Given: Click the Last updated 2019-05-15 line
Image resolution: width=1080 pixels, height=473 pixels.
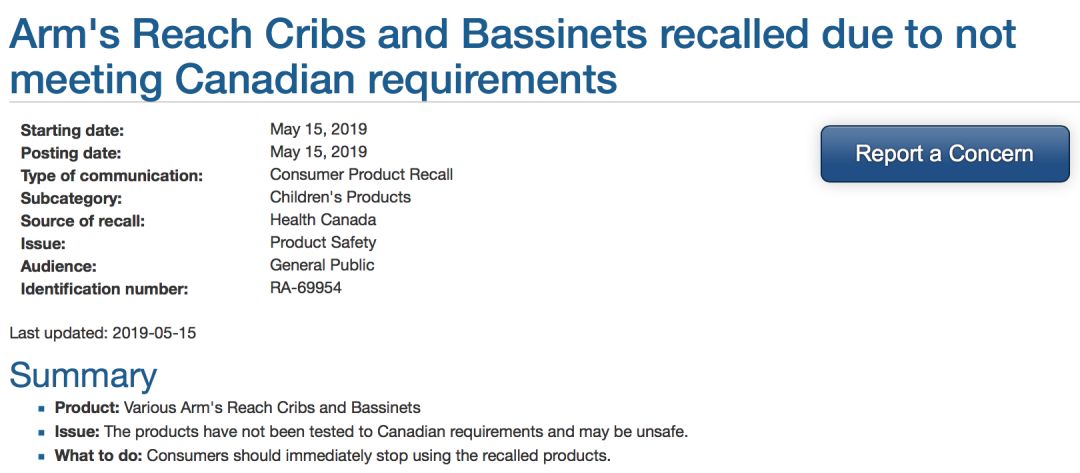Looking at the screenshot, I should coord(103,333).
